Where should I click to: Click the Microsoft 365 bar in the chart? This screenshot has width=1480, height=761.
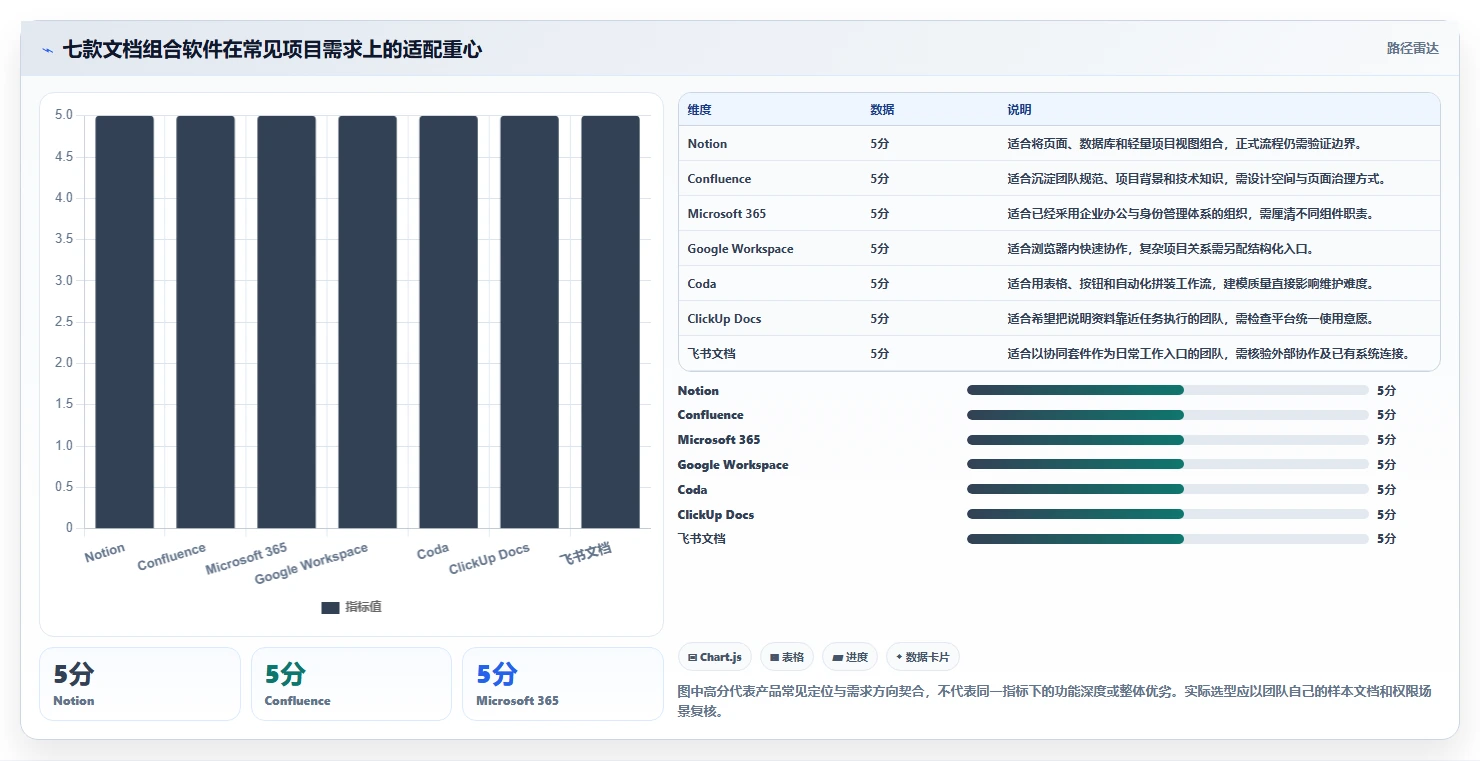tap(287, 322)
